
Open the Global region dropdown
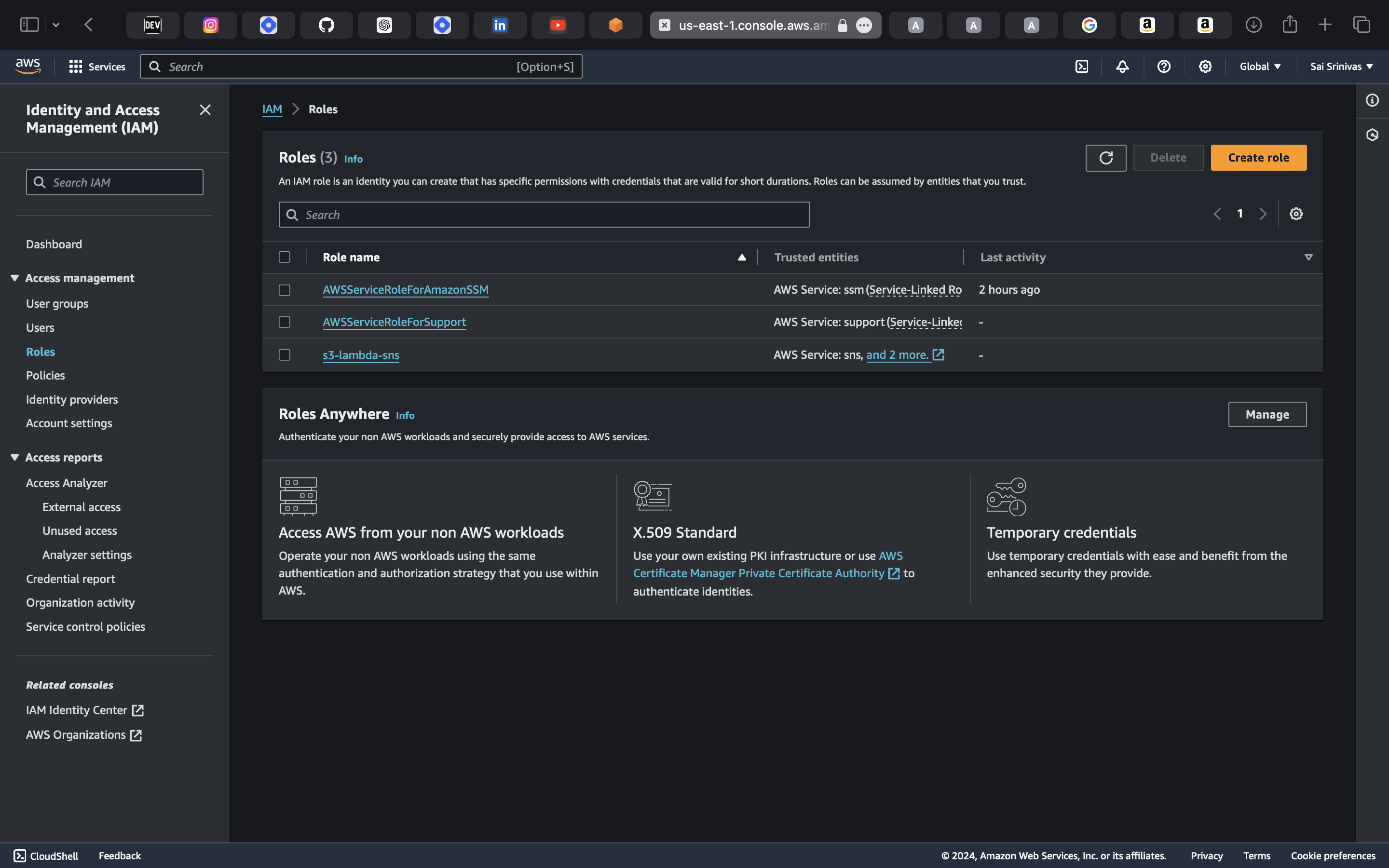click(1260, 67)
